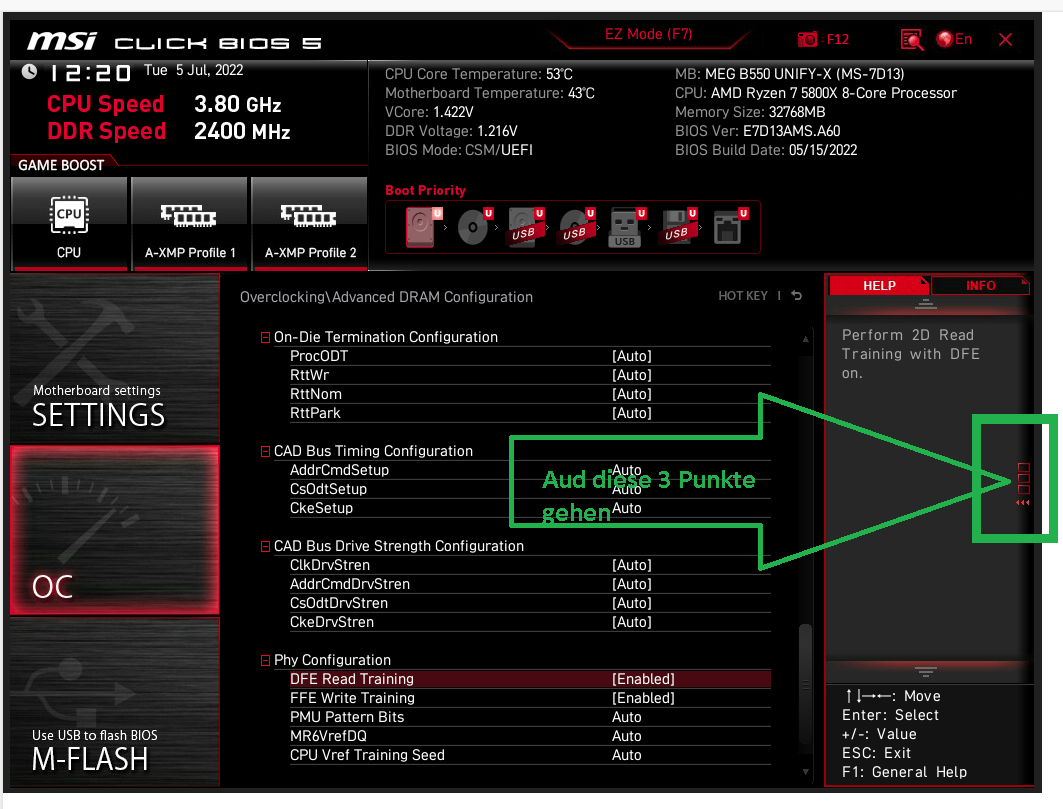The height and width of the screenshot is (809, 1063).
Task: Open the RttPark [Auto] value dropdown
Action: click(631, 413)
